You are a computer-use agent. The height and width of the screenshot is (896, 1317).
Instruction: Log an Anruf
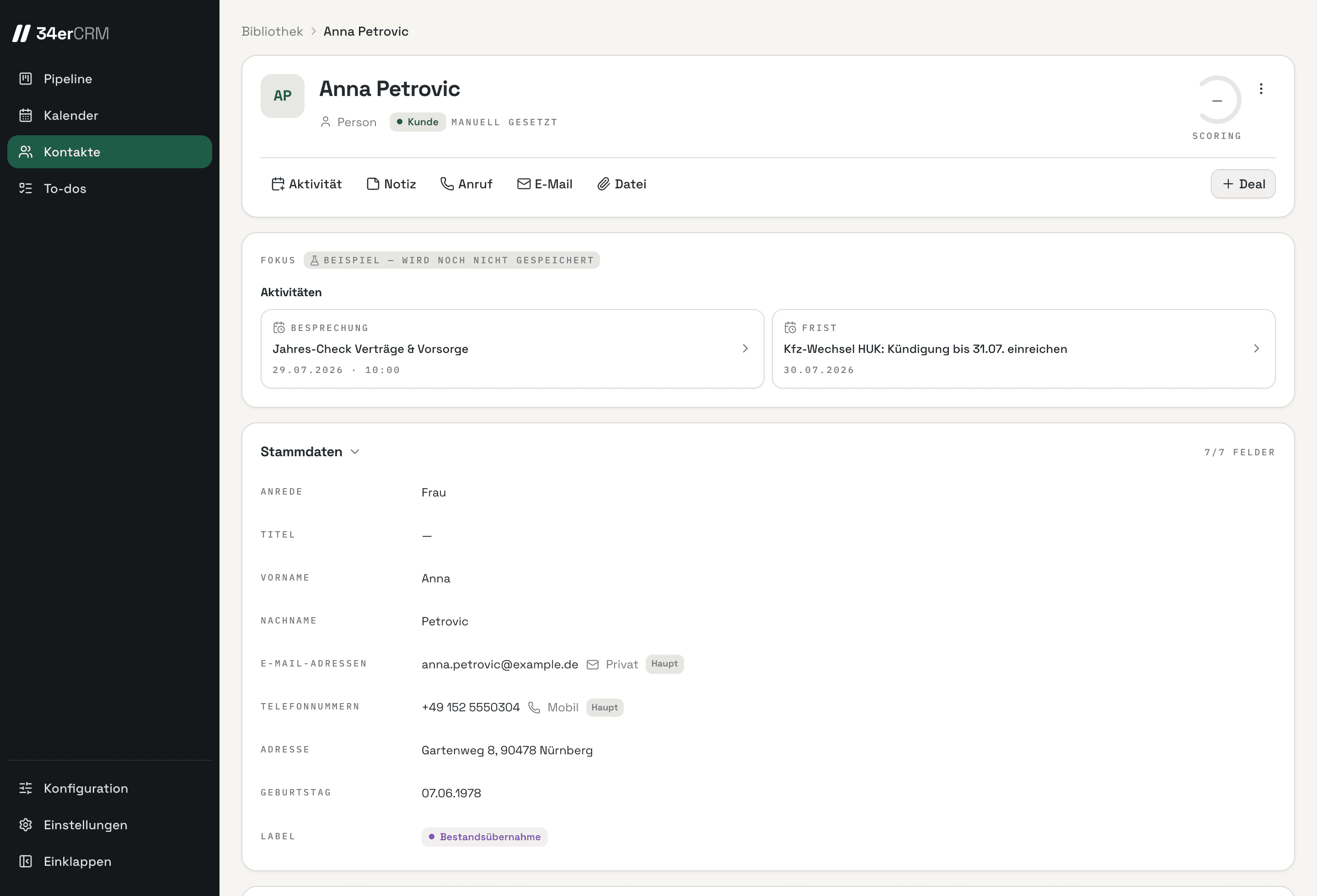pyautogui.click(x=466, y=184)
